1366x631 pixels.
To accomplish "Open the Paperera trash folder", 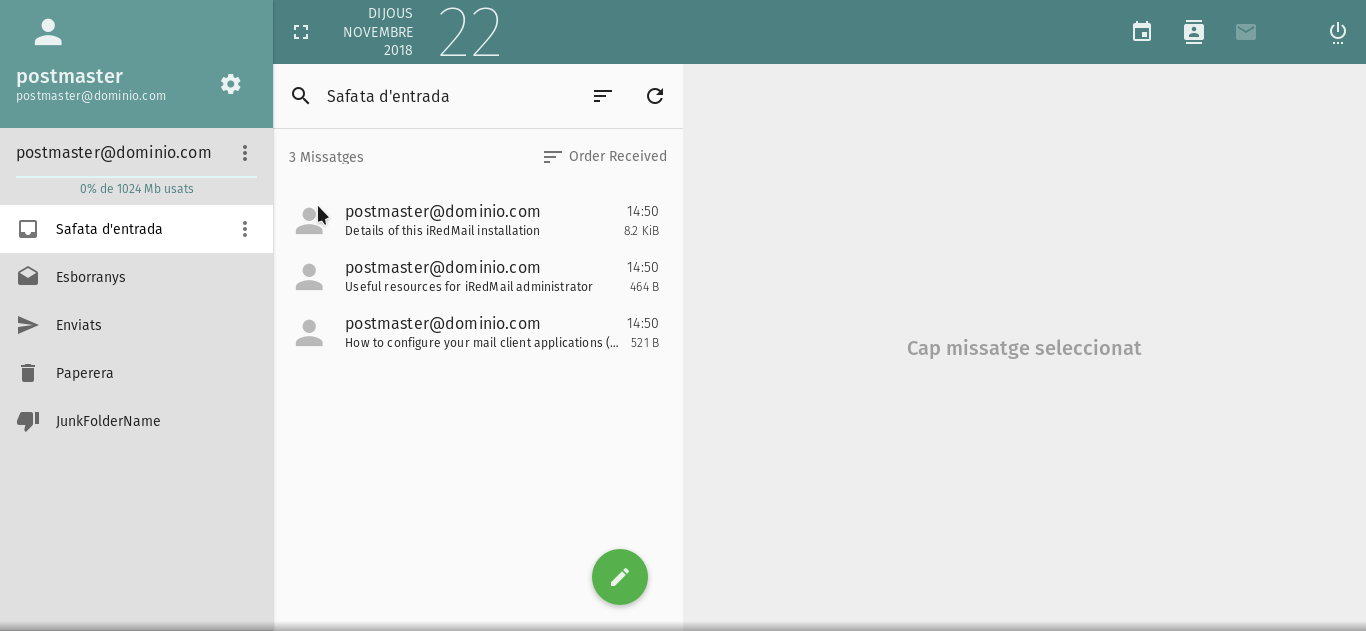I will point(136,373).
